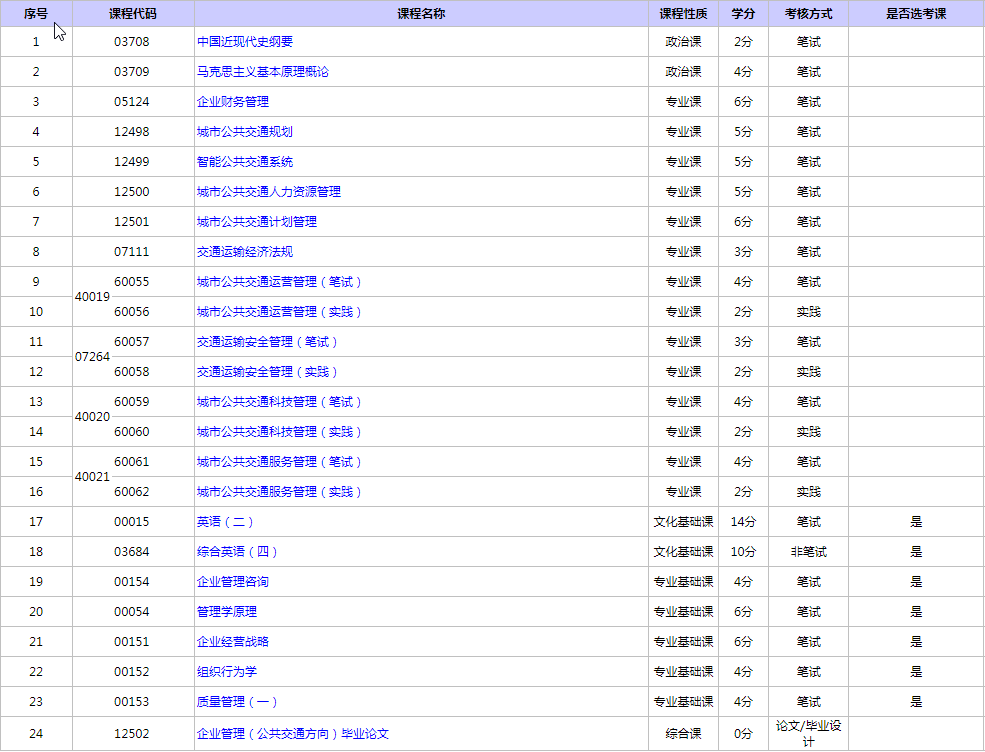Click the 考核方式 column header

point(808,14)
